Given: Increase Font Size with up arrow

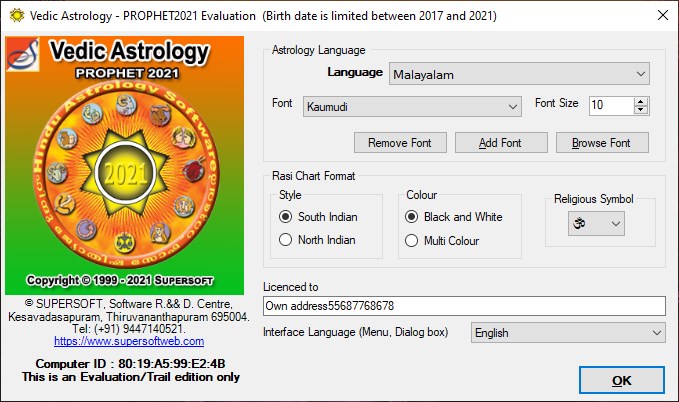Looking at the screenshot, I should pos(640,101).
